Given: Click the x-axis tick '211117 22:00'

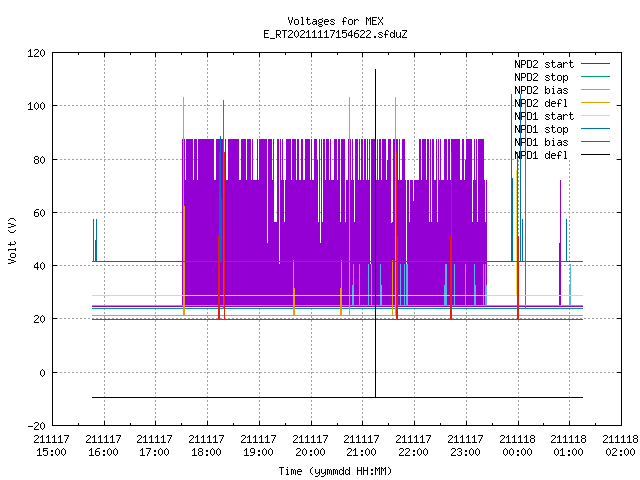Looking at the screenshot, I should pyautogui.click(x=413, y=445).
